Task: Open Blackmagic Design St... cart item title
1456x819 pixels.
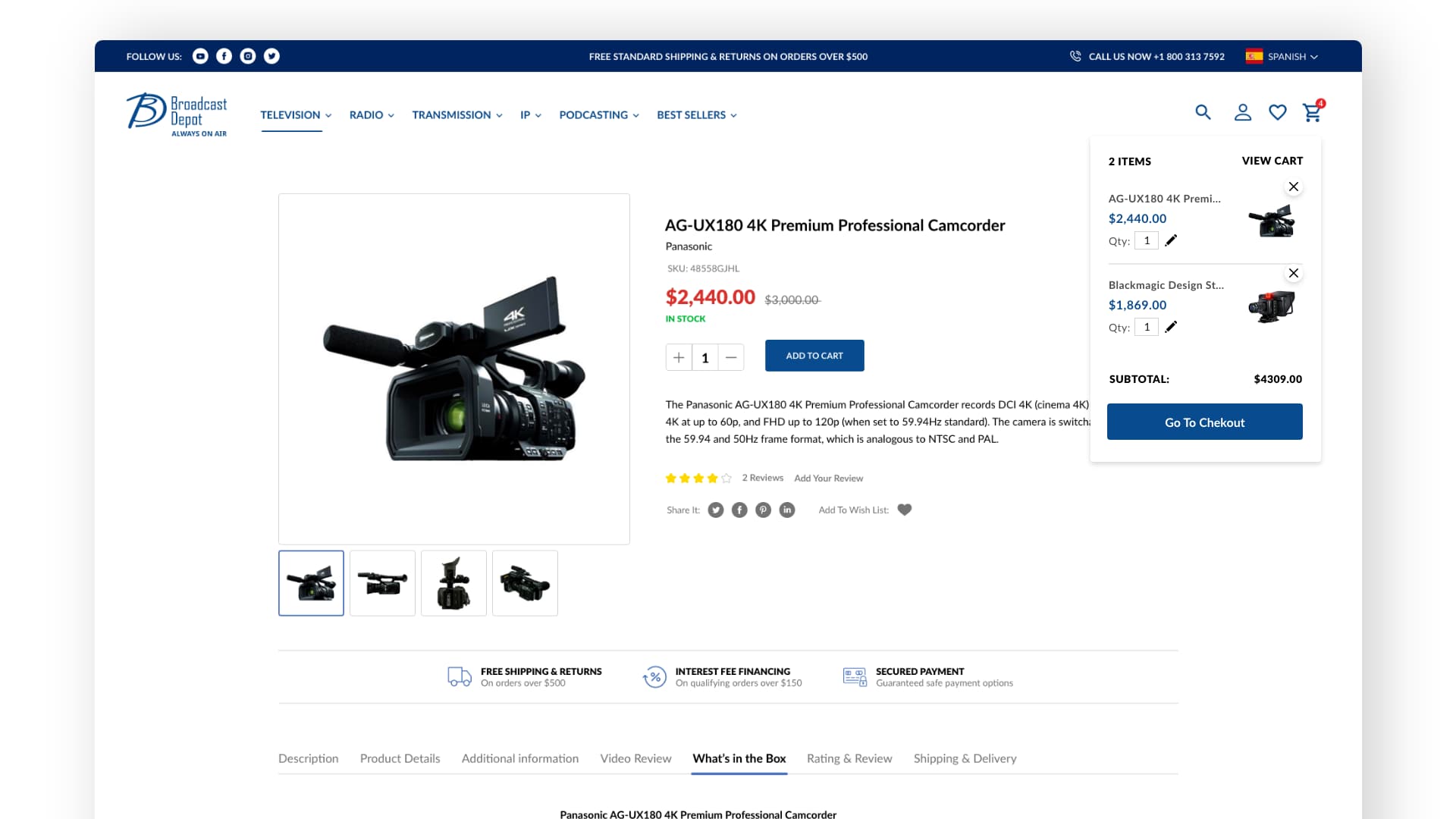Action: [x=1166, y=285]
